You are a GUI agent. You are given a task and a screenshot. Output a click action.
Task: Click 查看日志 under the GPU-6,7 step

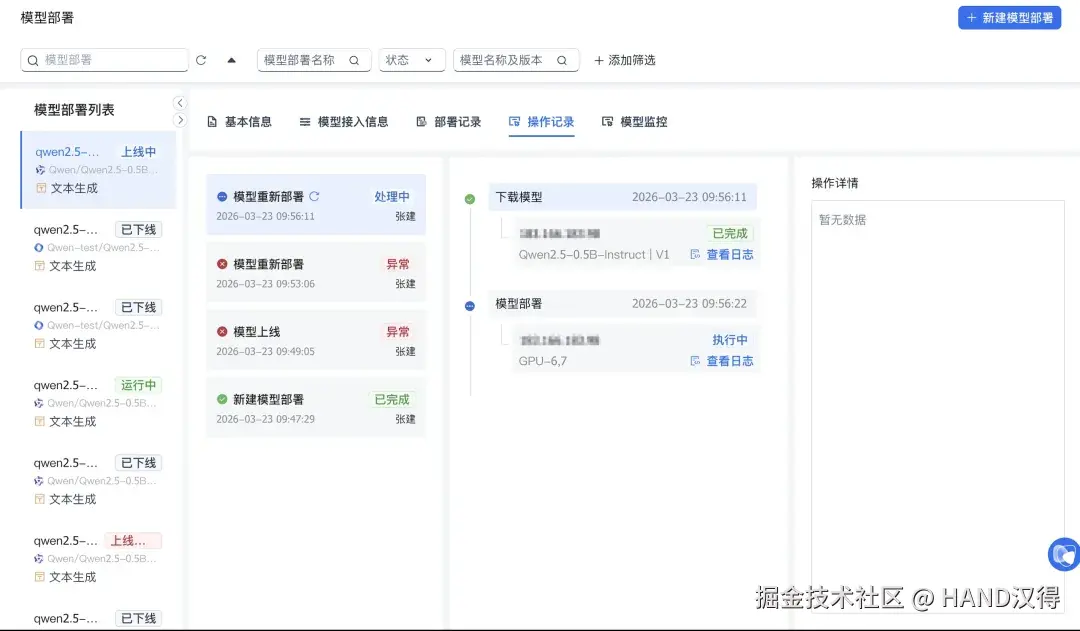[x=722, y=361]
